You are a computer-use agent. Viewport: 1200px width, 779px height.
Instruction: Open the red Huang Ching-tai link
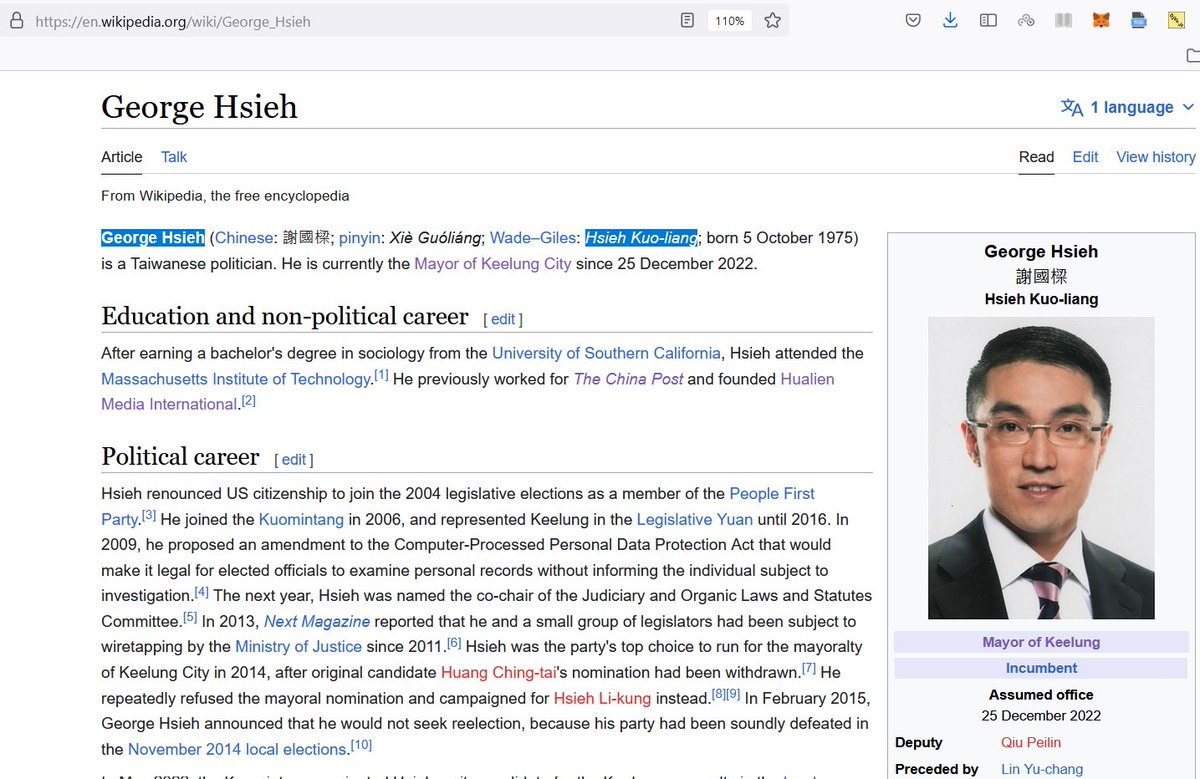click(x=497, y=672)
